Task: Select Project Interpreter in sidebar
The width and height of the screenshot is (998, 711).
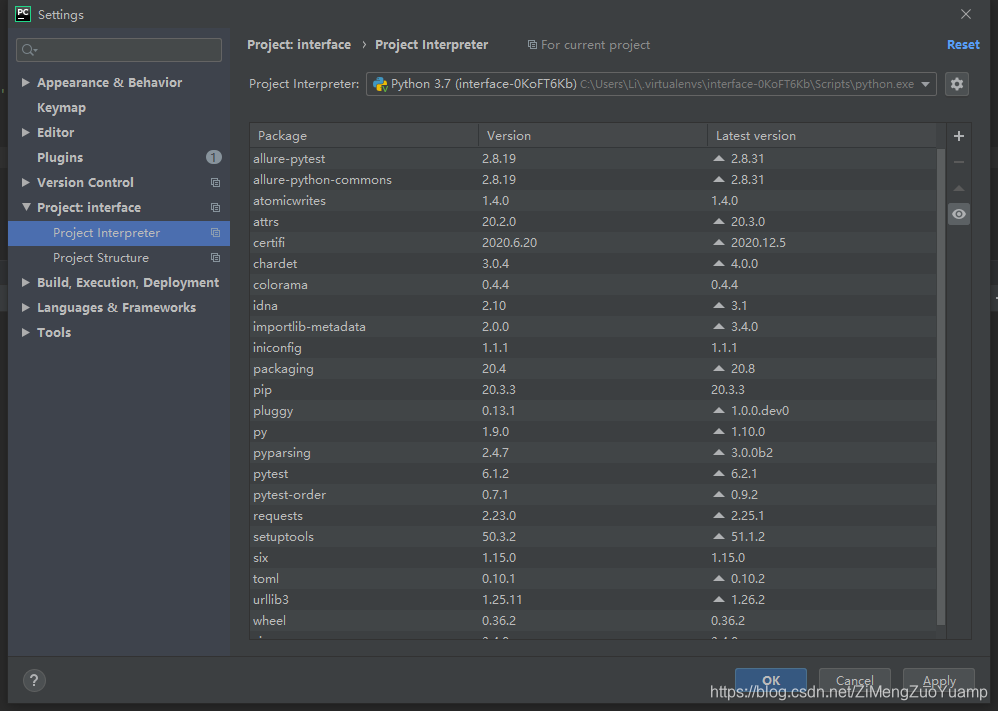Action: pos(119,233)
